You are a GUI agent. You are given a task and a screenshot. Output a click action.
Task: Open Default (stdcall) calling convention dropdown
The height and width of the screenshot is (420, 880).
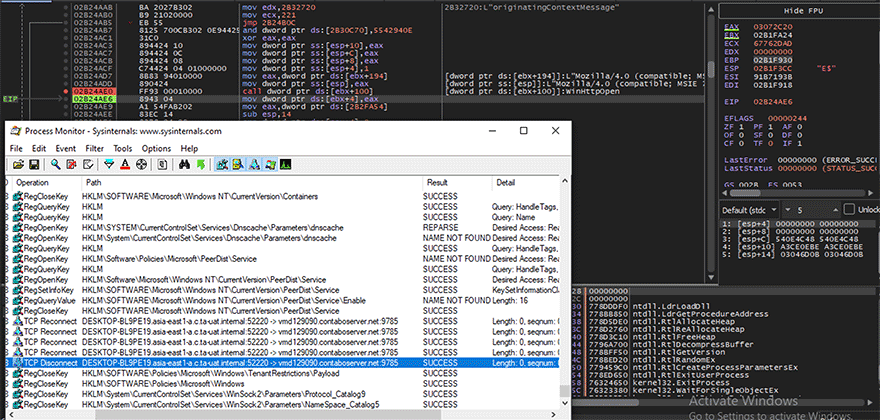[x=749, y=209]
